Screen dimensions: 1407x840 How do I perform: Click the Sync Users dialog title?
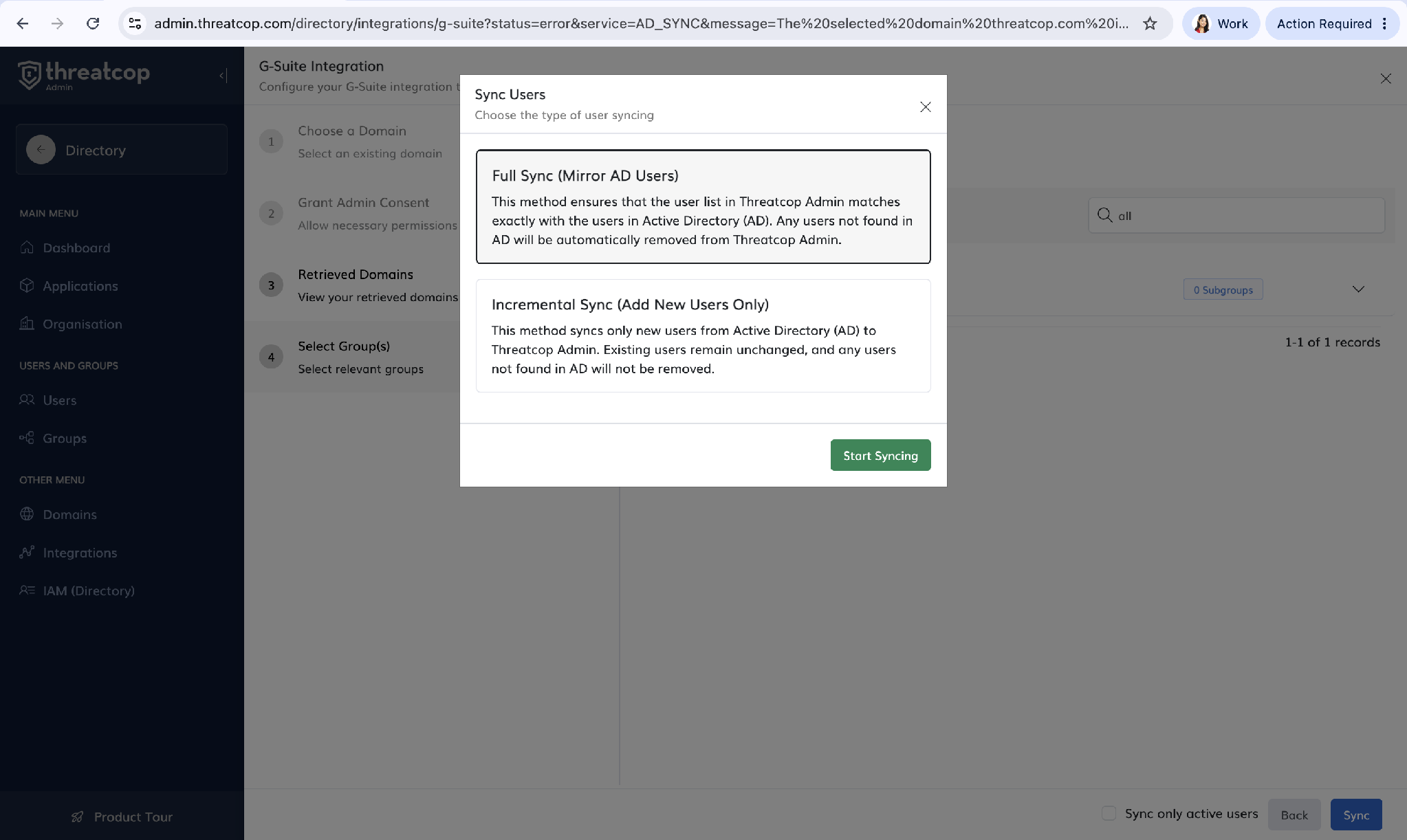click(x=510, y=94)
